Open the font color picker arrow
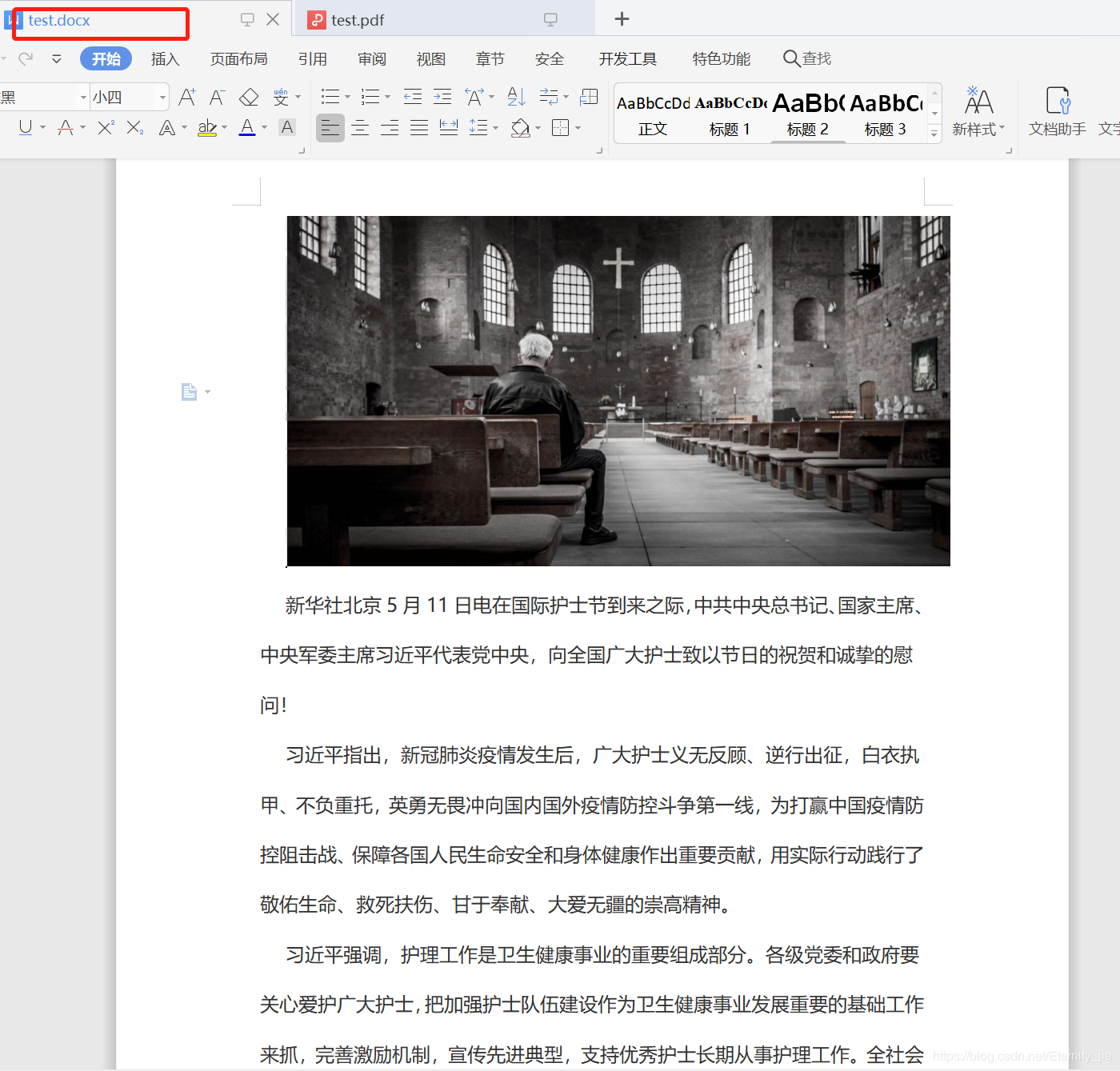This screenshot has width=1120, height=1071. click(x=264, y=127)
